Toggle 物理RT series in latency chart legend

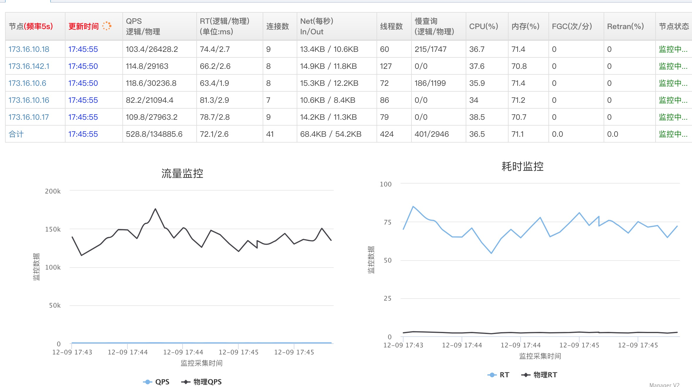[x=539, y=375]
